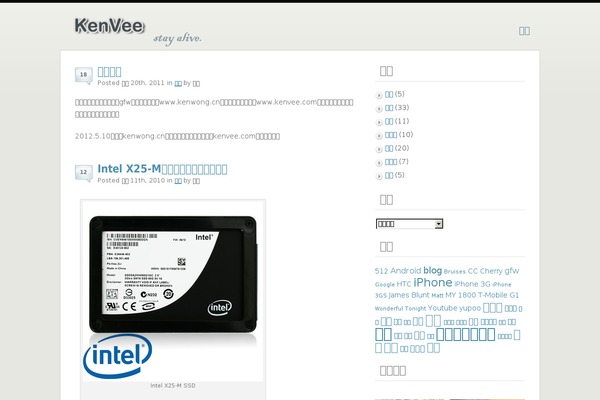Open the category link with count (33)
This screenshot has width=600, height=400.
[x=389, y=108]
